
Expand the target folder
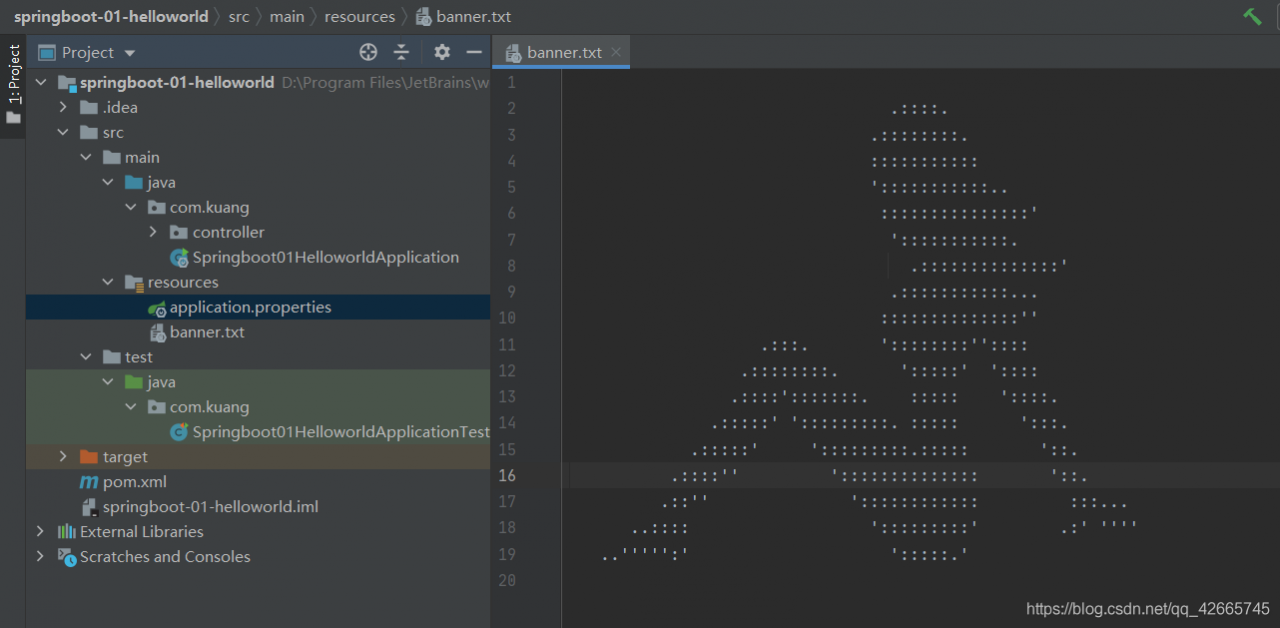(63, 457)
